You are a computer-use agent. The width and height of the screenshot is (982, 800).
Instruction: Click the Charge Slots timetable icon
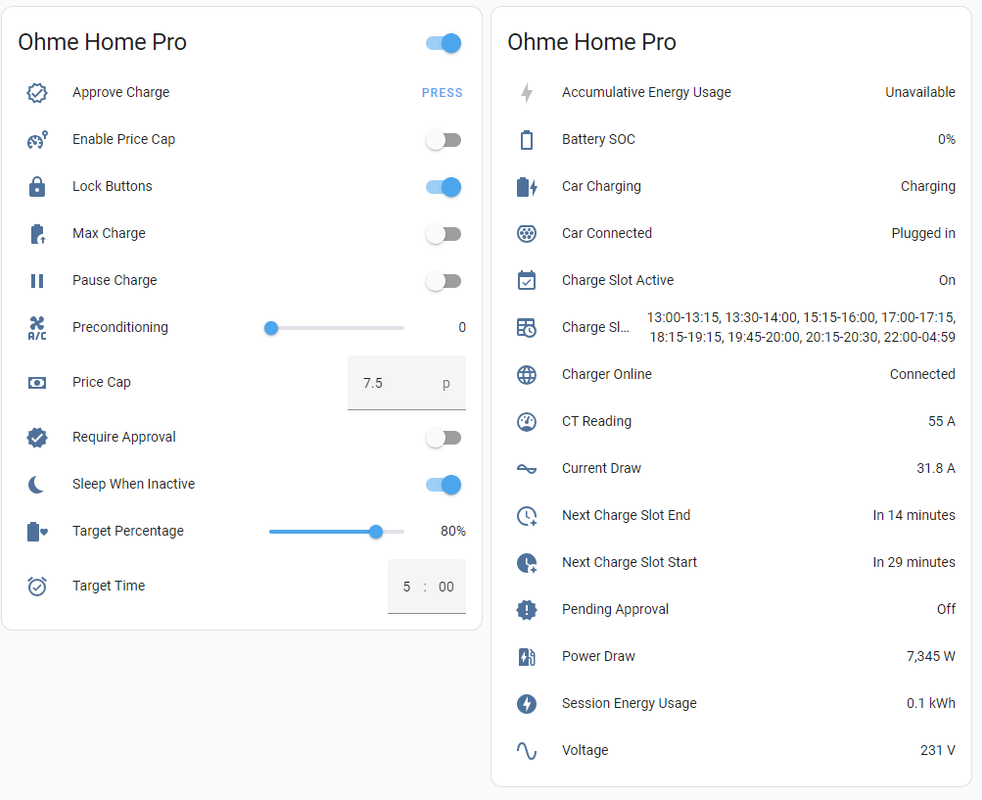click(x=527, y=328)
